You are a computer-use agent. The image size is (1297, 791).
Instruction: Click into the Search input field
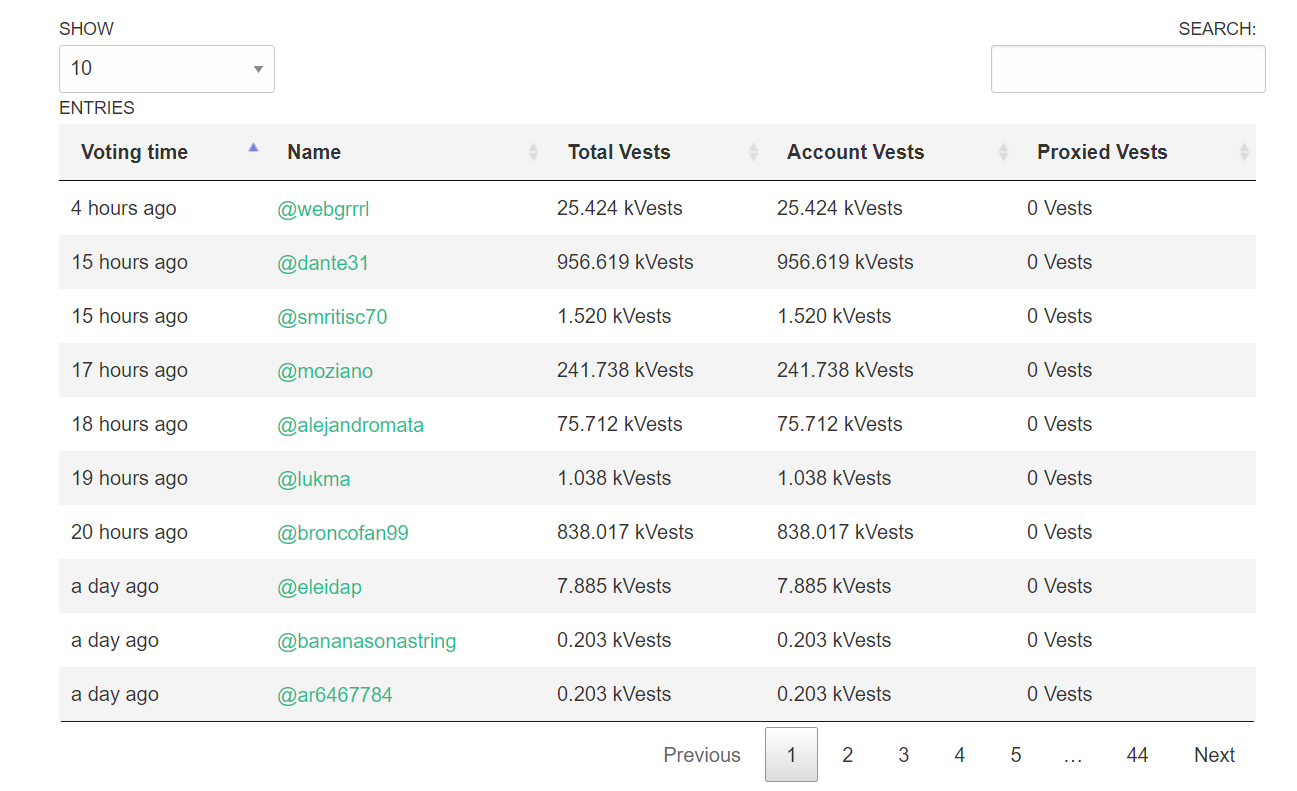(x=1127, y=69)
